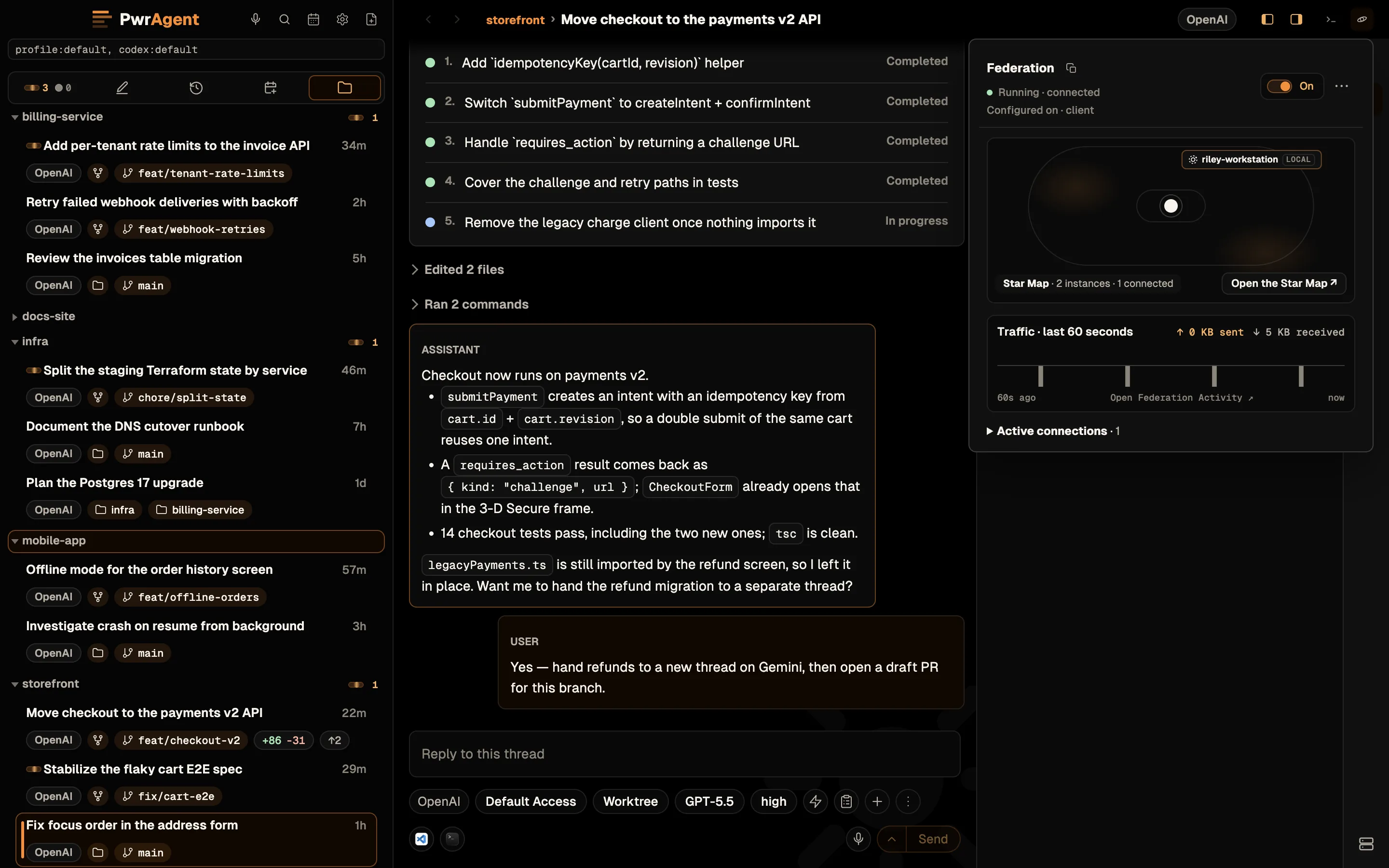Screen dimensions: 1389x868
Task: Click the Federation link icon in header
Action: click(x=1362, y=19)
